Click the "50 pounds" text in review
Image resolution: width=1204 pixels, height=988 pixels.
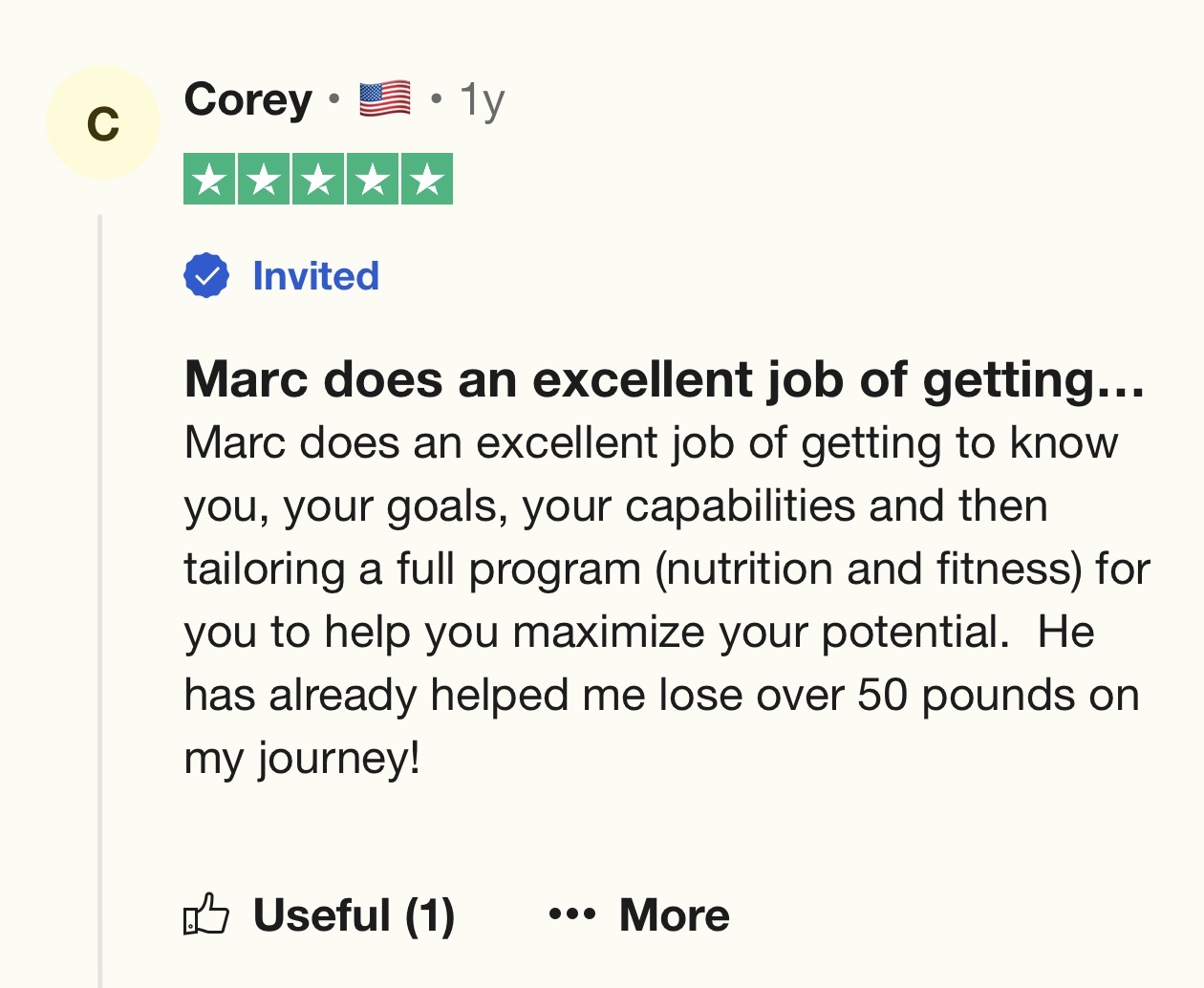pyautogui.click(x=963, y=695)
